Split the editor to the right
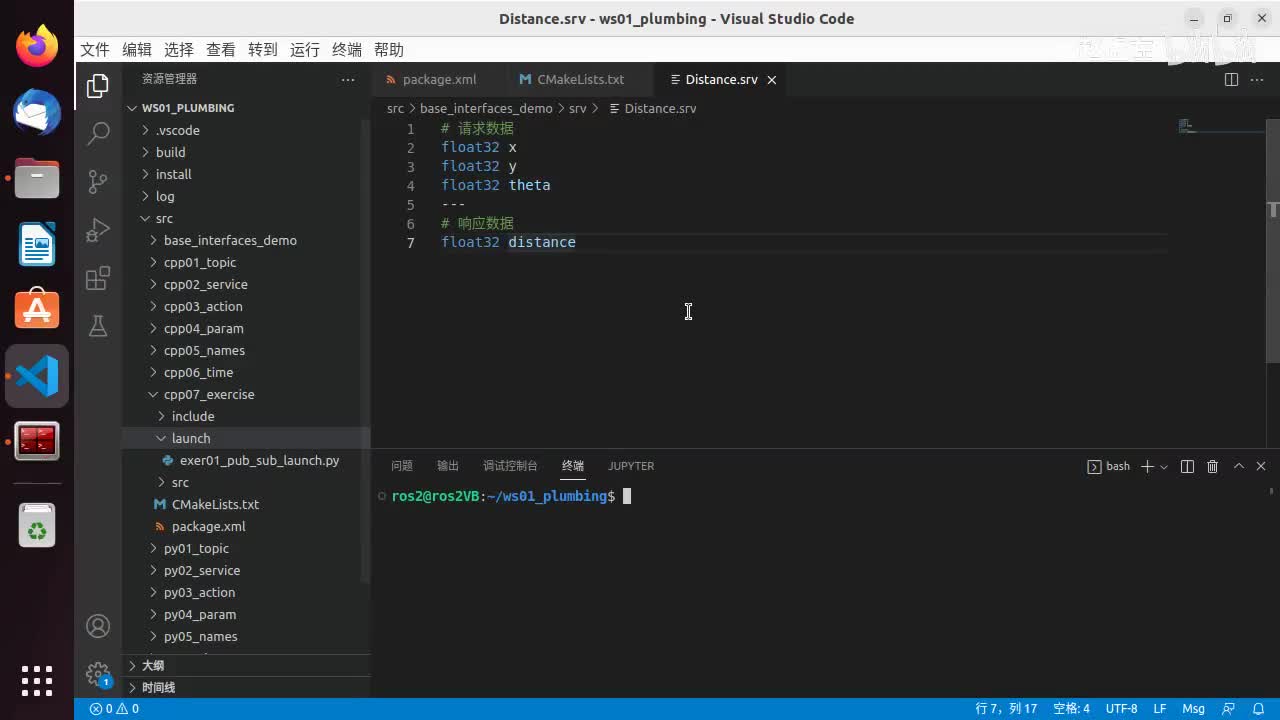 (1231, 79)
